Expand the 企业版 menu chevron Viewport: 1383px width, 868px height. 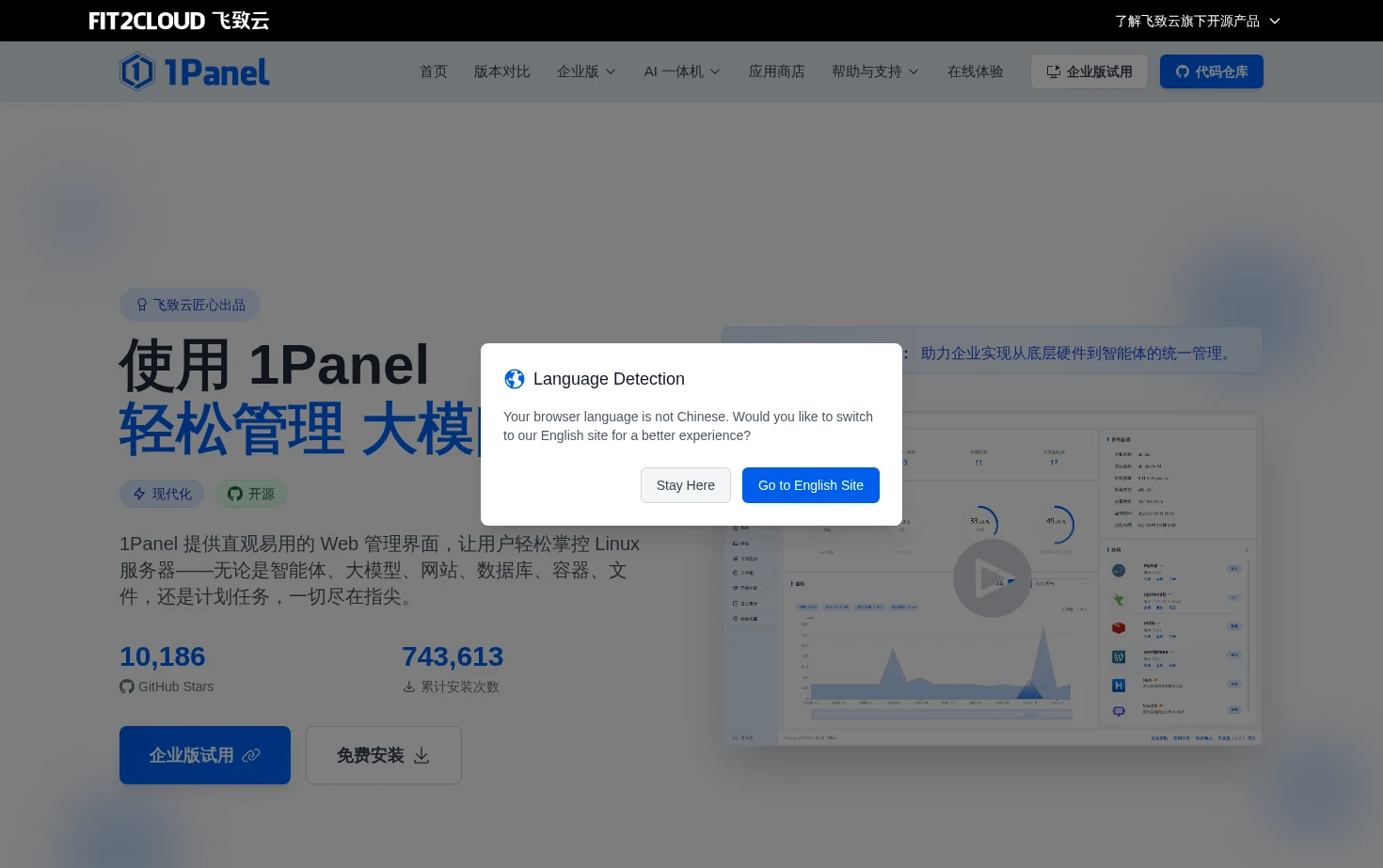(611, 71)
